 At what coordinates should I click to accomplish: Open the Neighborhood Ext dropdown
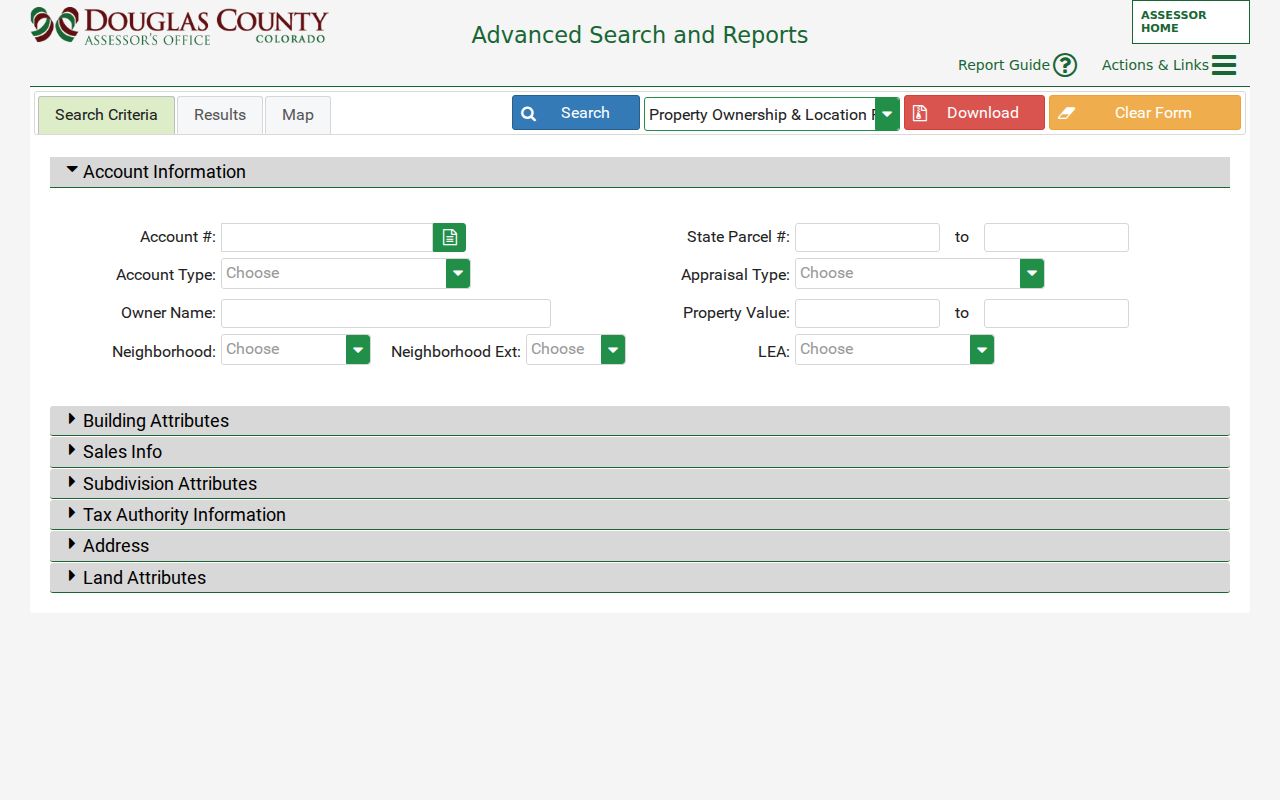point(575,349)
